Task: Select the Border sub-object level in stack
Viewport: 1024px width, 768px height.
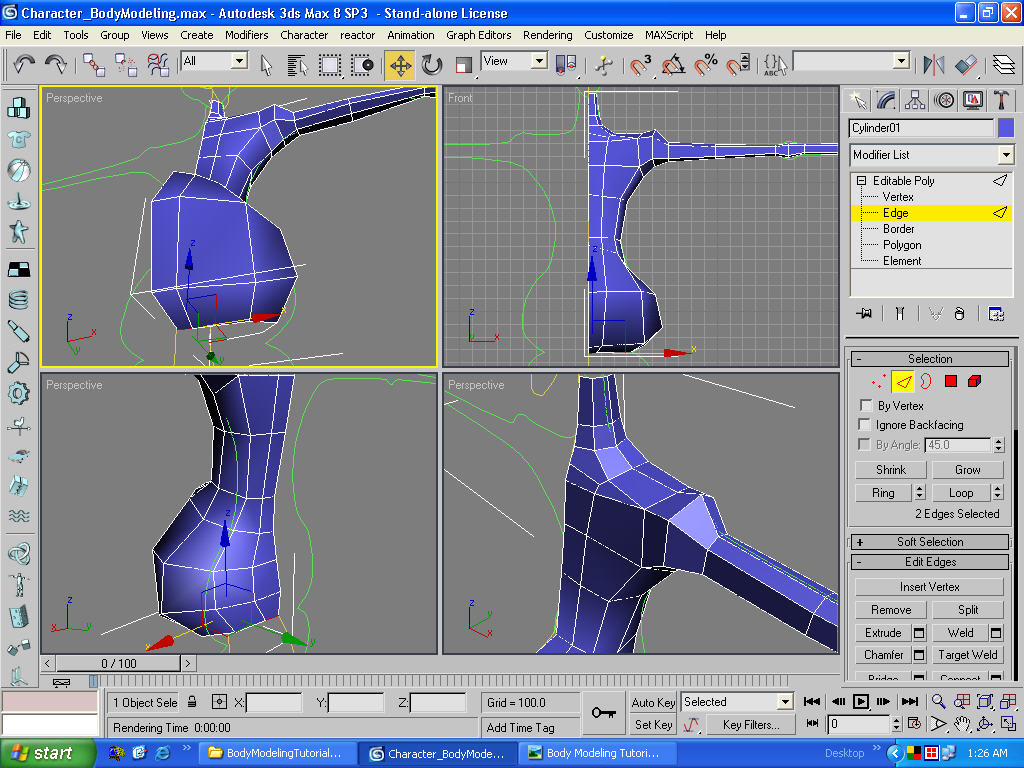Action: coord(899,229)
